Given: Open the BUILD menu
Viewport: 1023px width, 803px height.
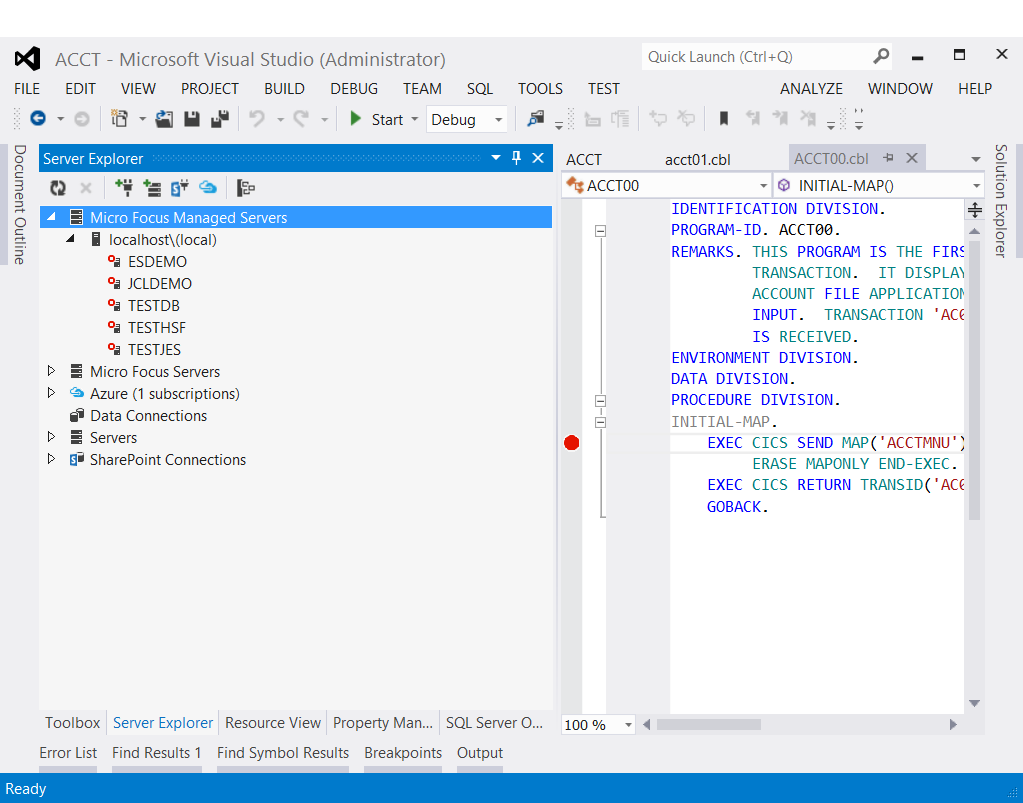Looking at the screenshot, I should point(284,88).
